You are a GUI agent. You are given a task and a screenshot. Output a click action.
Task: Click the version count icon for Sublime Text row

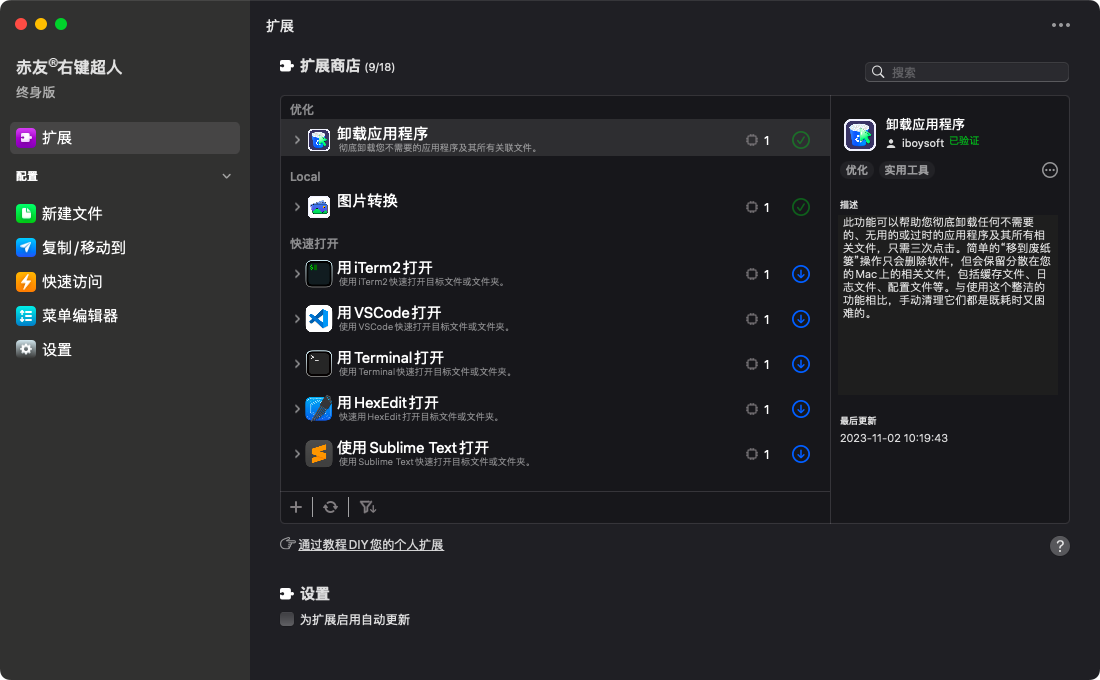751,454
